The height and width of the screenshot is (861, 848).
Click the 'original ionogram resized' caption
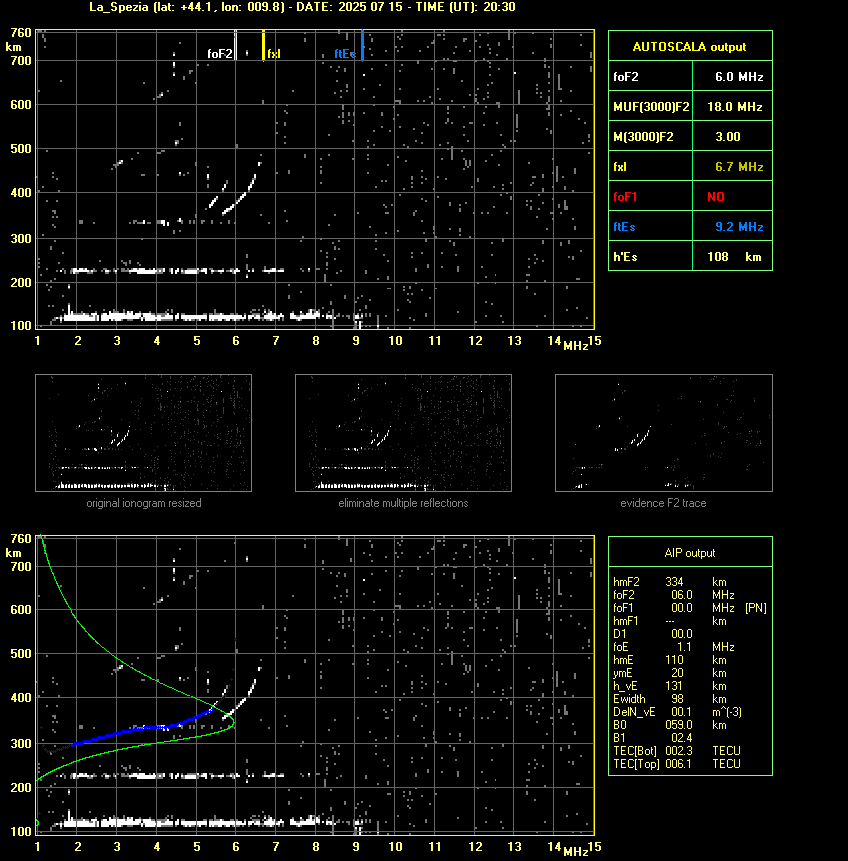tap(144, 503)
